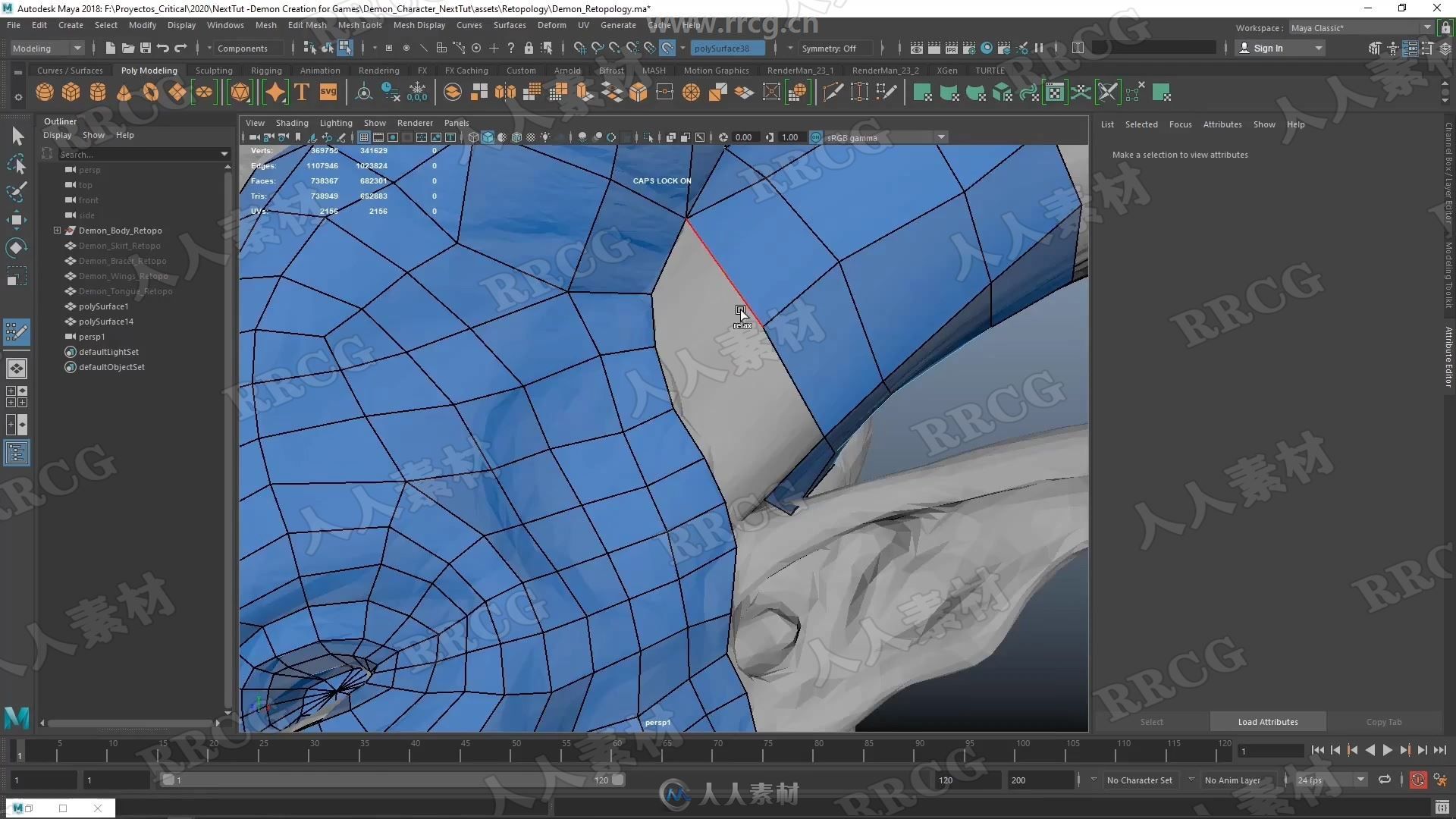Image resolution: width=1456 pixels, height=819 pixels.
Task: Expand the Demon_Body_Retopo tree item
Action: 57,230
